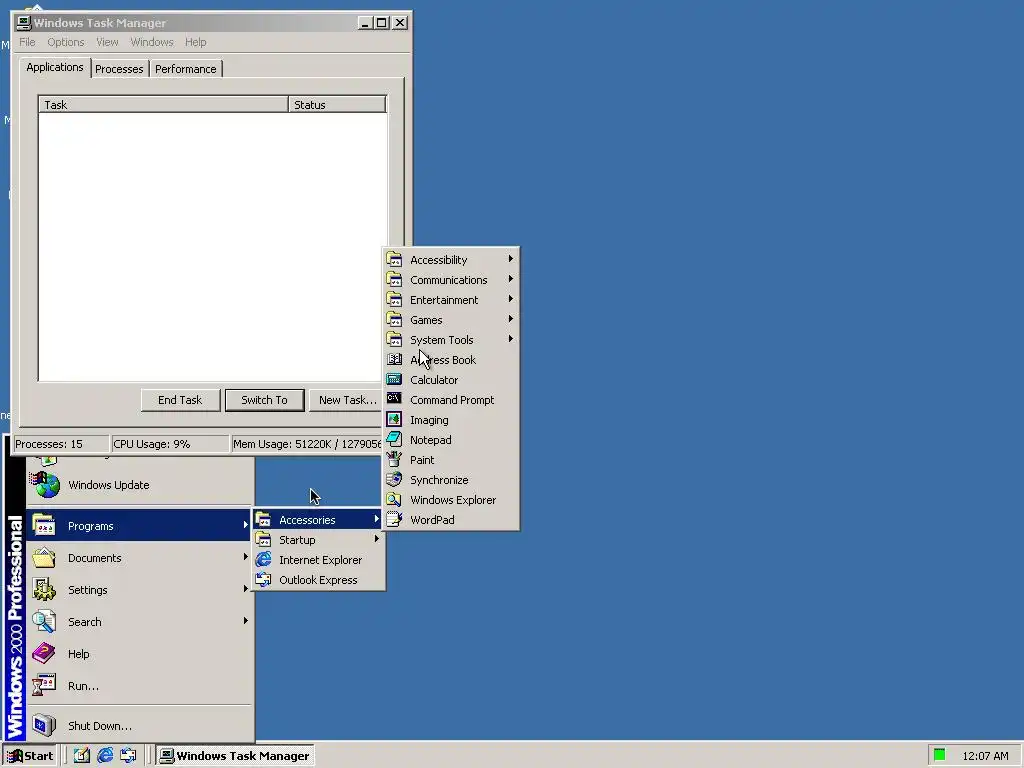Open the Entertainment folder icon
Screen dimensions: 1024x768
pyautogui.click(x=394, y=300)
